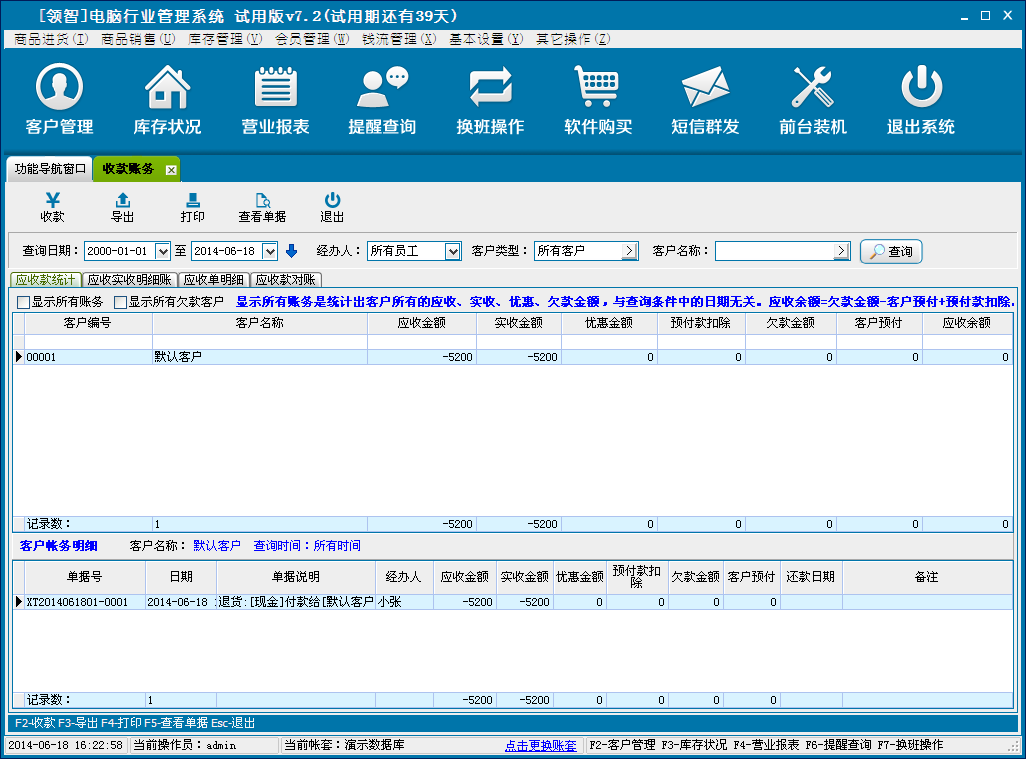Enable the 显示所有账务 checkbox
The image size is (1026, 759).
(23, 302)
